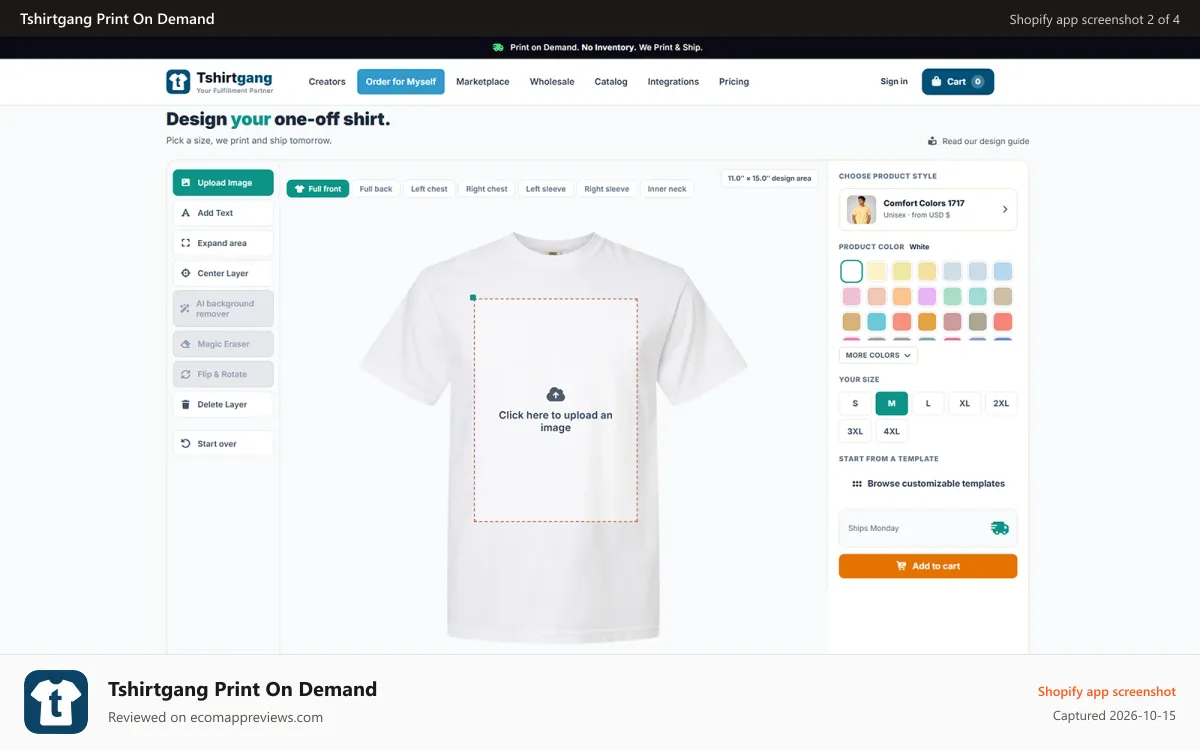Open Browse customizable templates

click(x=928, y=483)
